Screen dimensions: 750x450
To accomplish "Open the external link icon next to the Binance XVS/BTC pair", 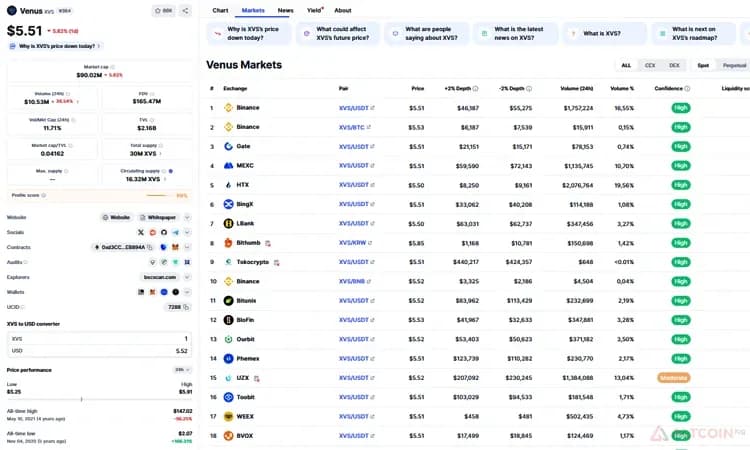I will pos(368,128).
